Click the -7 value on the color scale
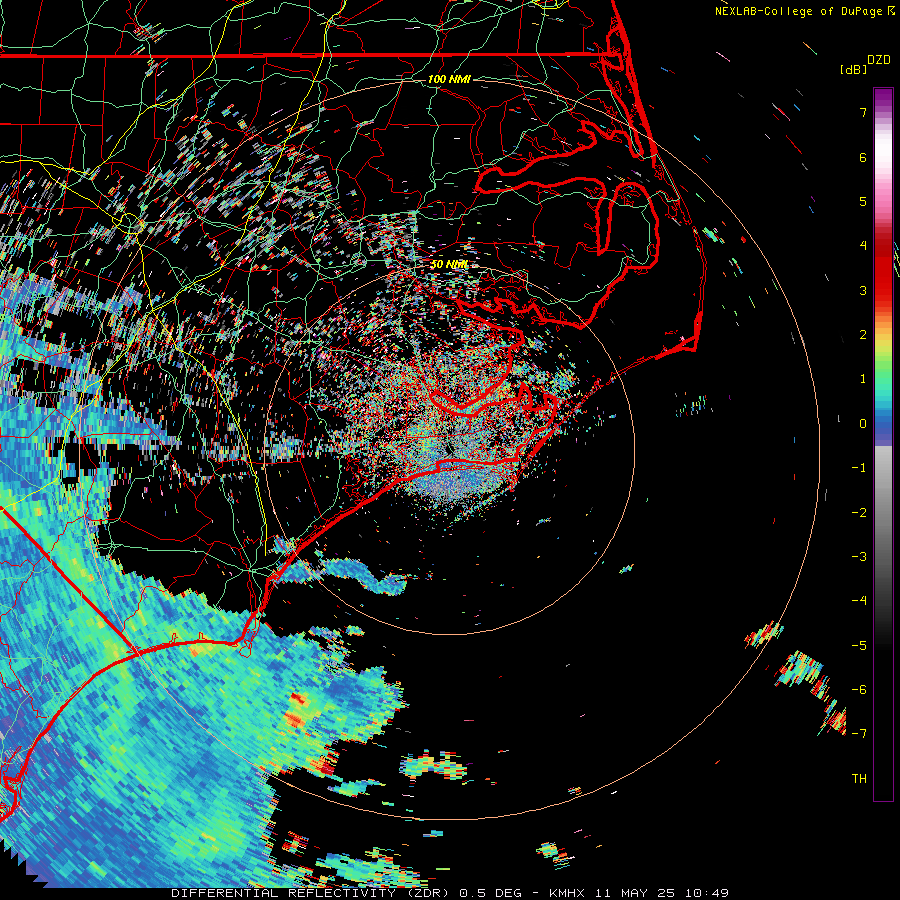Screen dimensions: 900x900 (x=859, y=734)
